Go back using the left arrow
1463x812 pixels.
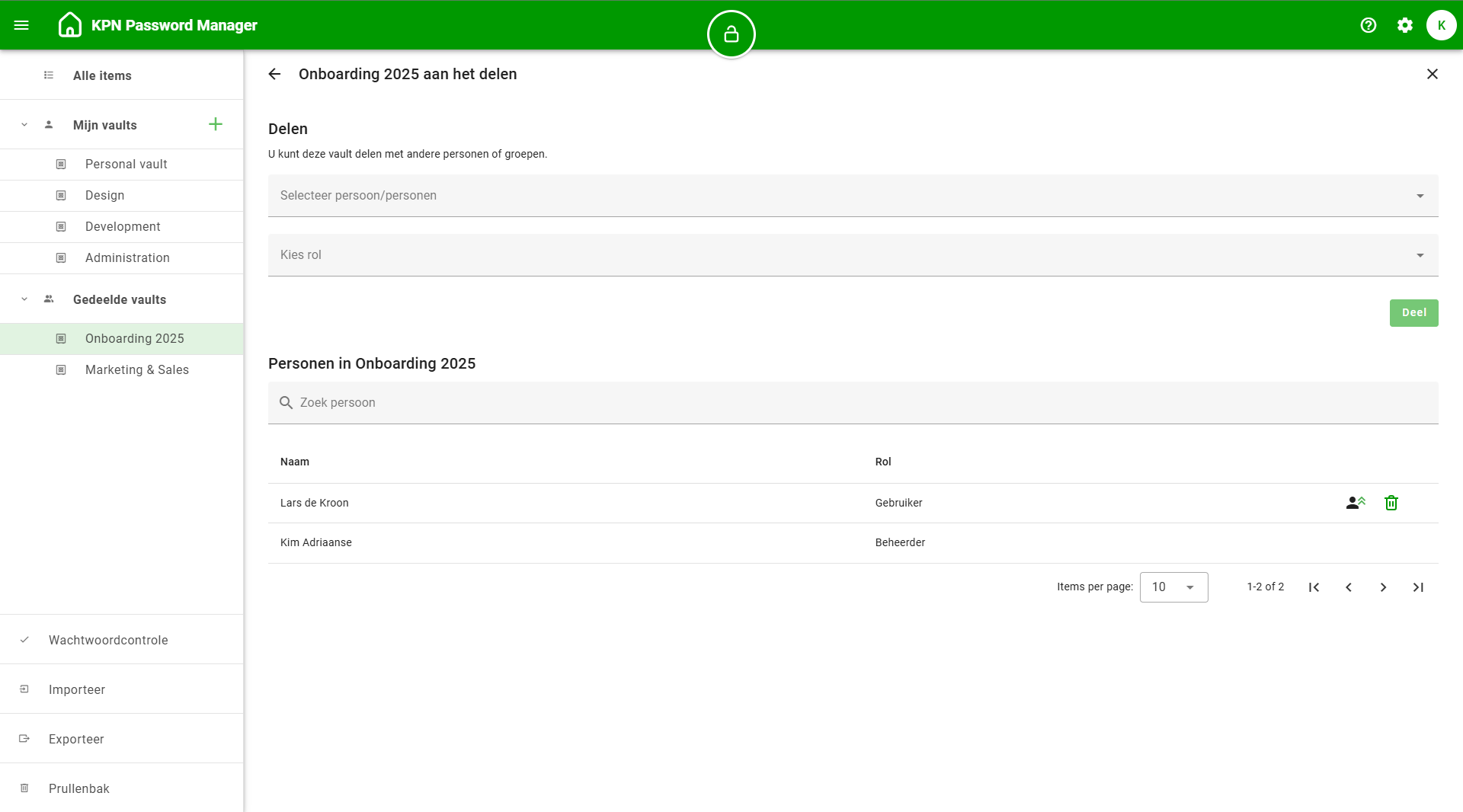pyautogui.click(x=275, y=74)
